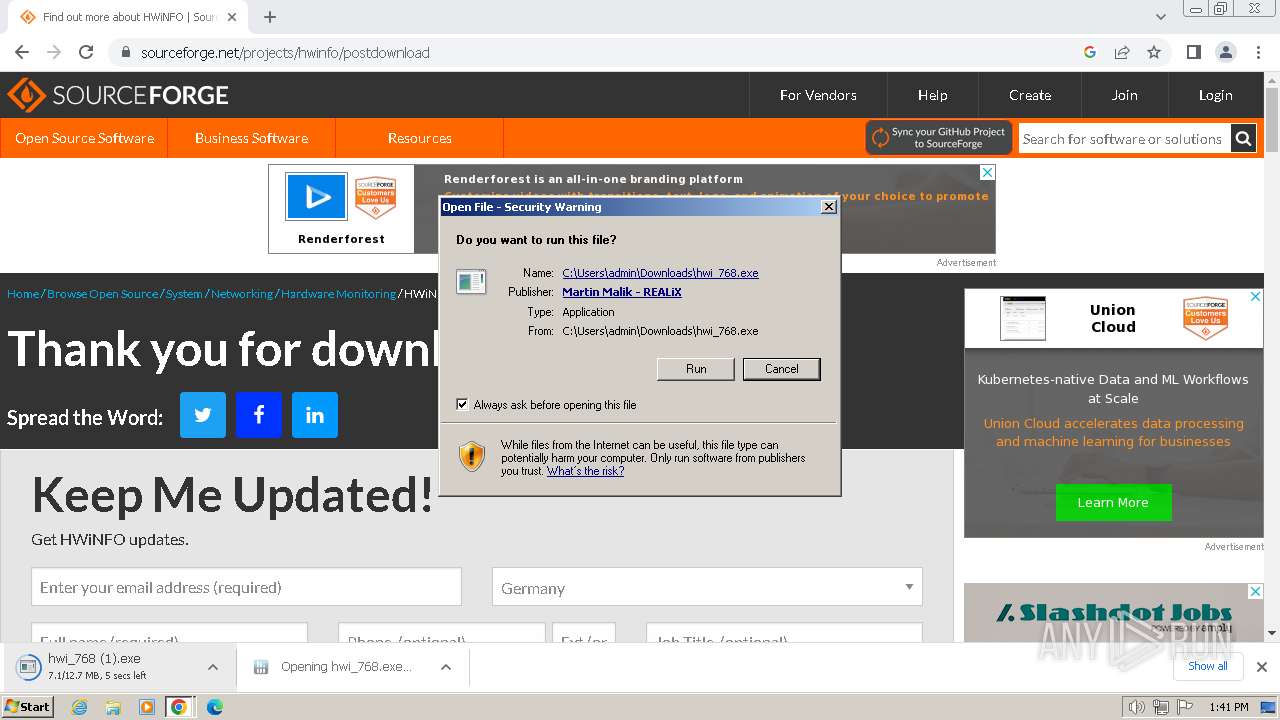Screen dimensions: 1280x720
Task: Click the System breadcrumb link
Action: pos(184,294)
